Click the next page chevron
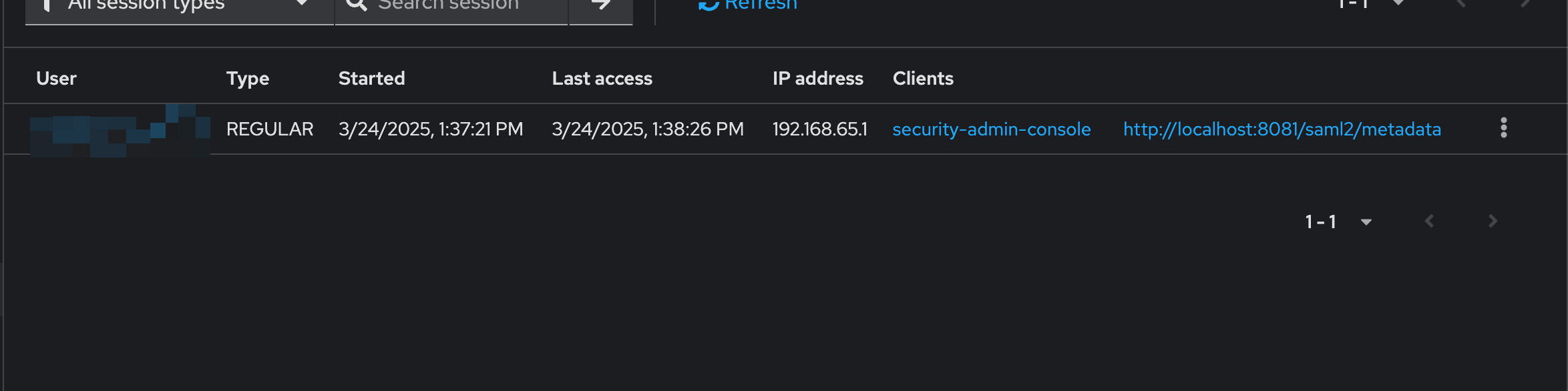1568x391 pixels. [x=1493, y=221]
